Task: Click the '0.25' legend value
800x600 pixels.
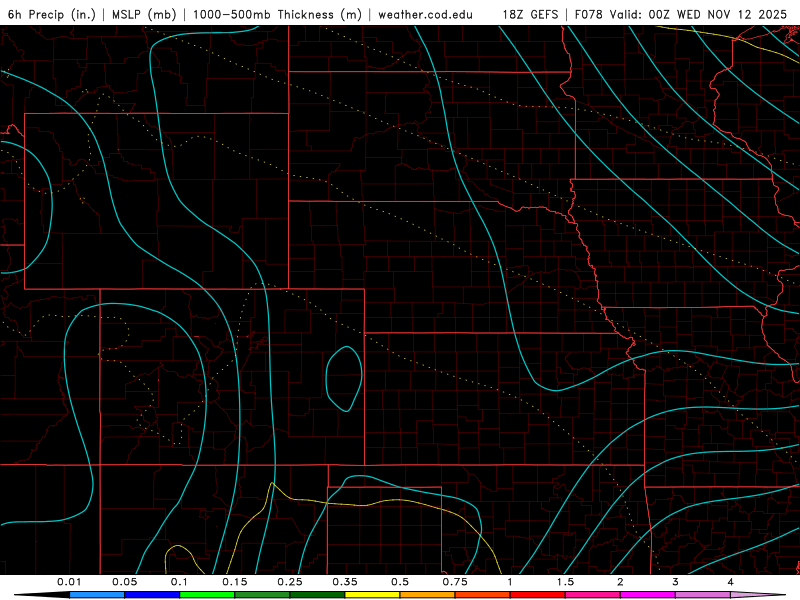Action: pyautogui.click(x=290, y=582)
